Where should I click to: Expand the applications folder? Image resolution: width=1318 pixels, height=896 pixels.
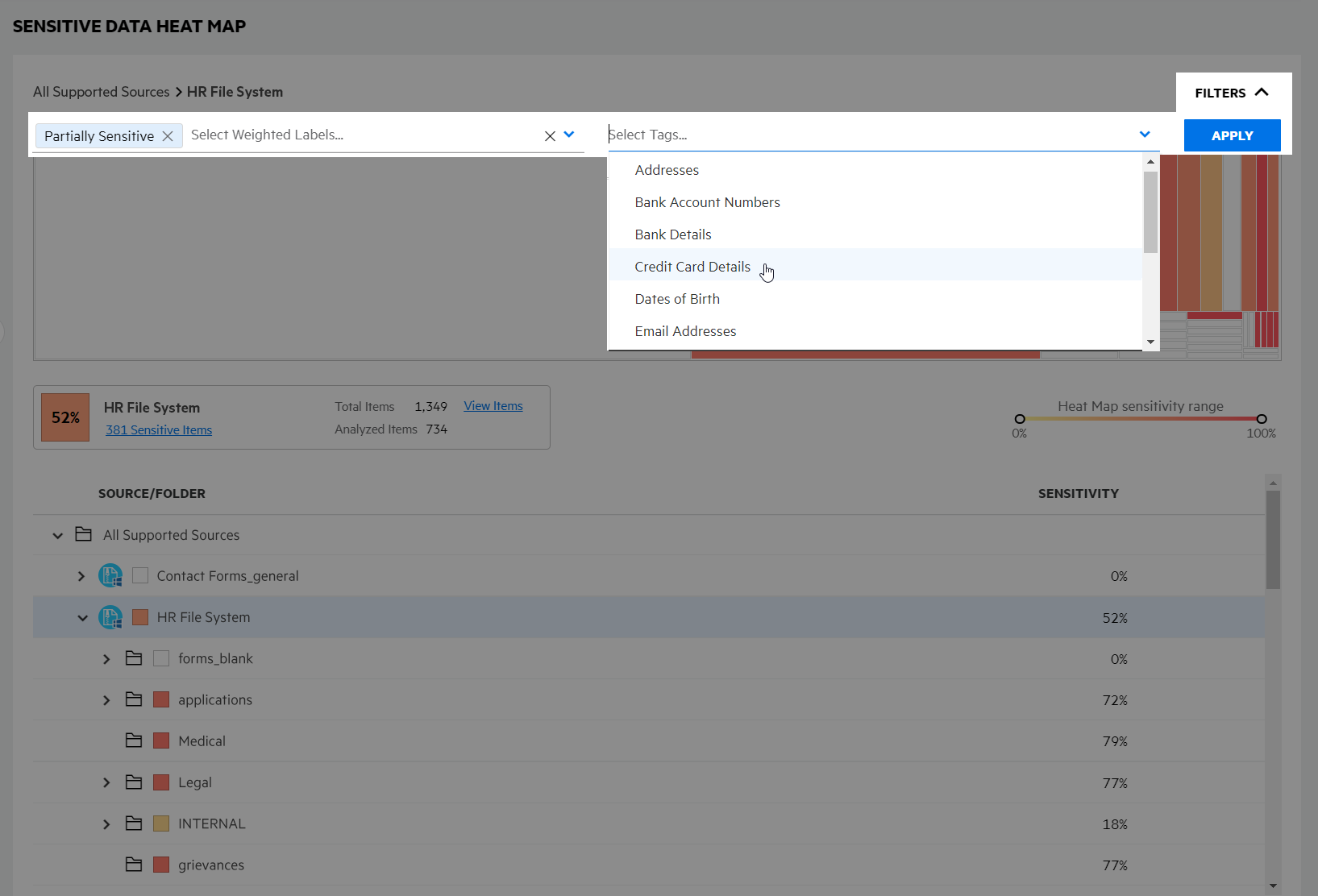tap(106, 699)
